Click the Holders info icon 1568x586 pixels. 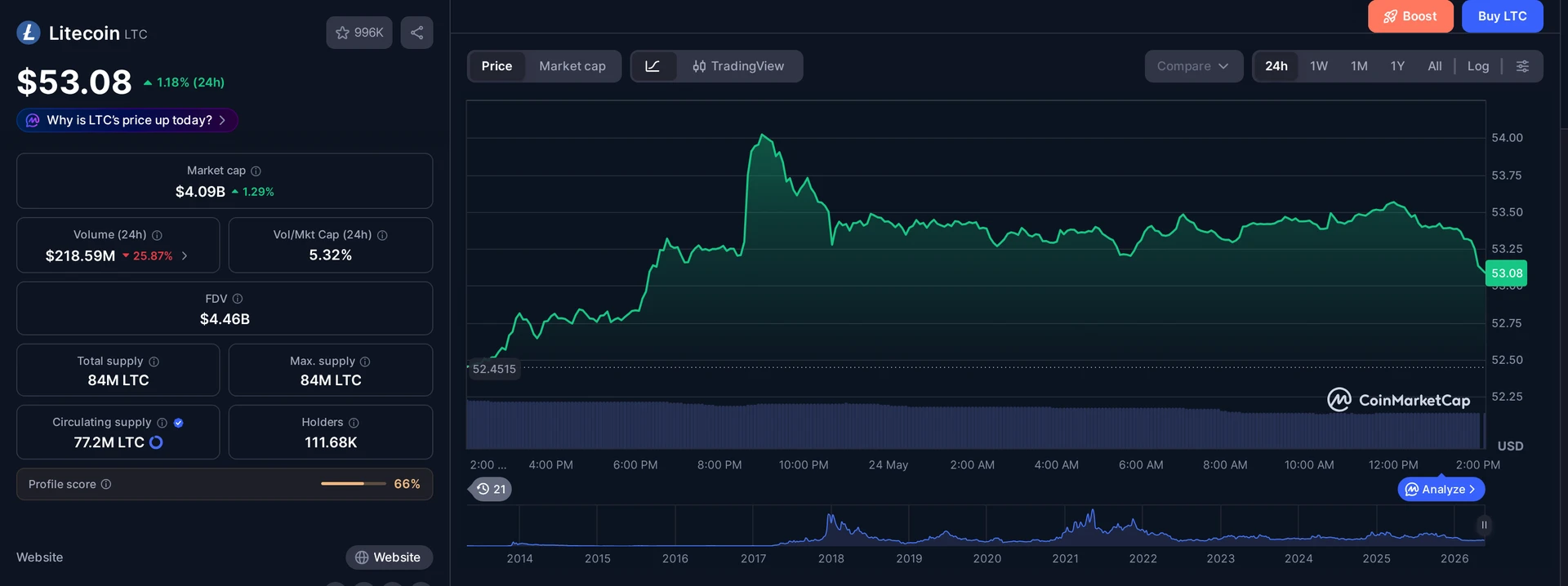tap(354, 423)
